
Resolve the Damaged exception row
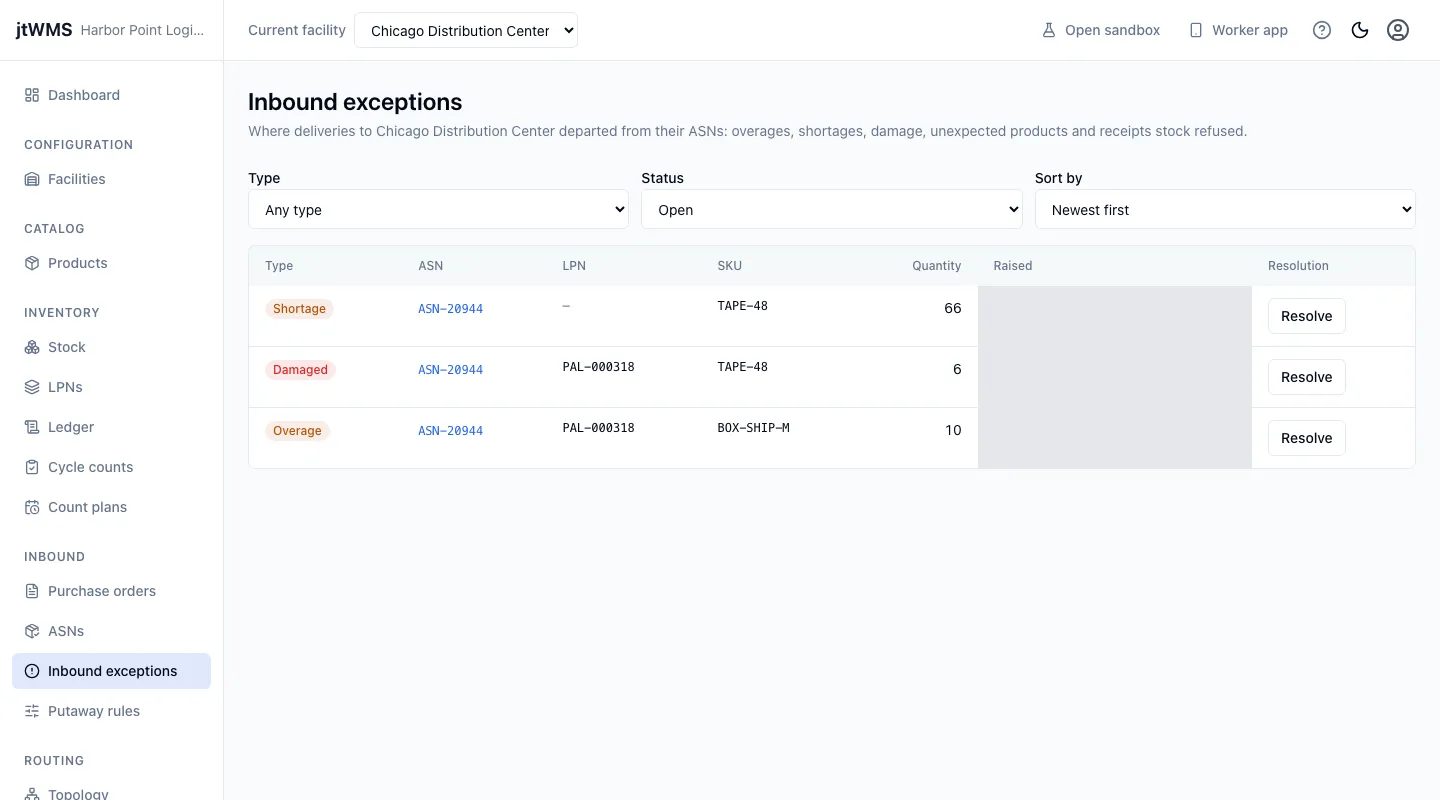click(1307, 377)
